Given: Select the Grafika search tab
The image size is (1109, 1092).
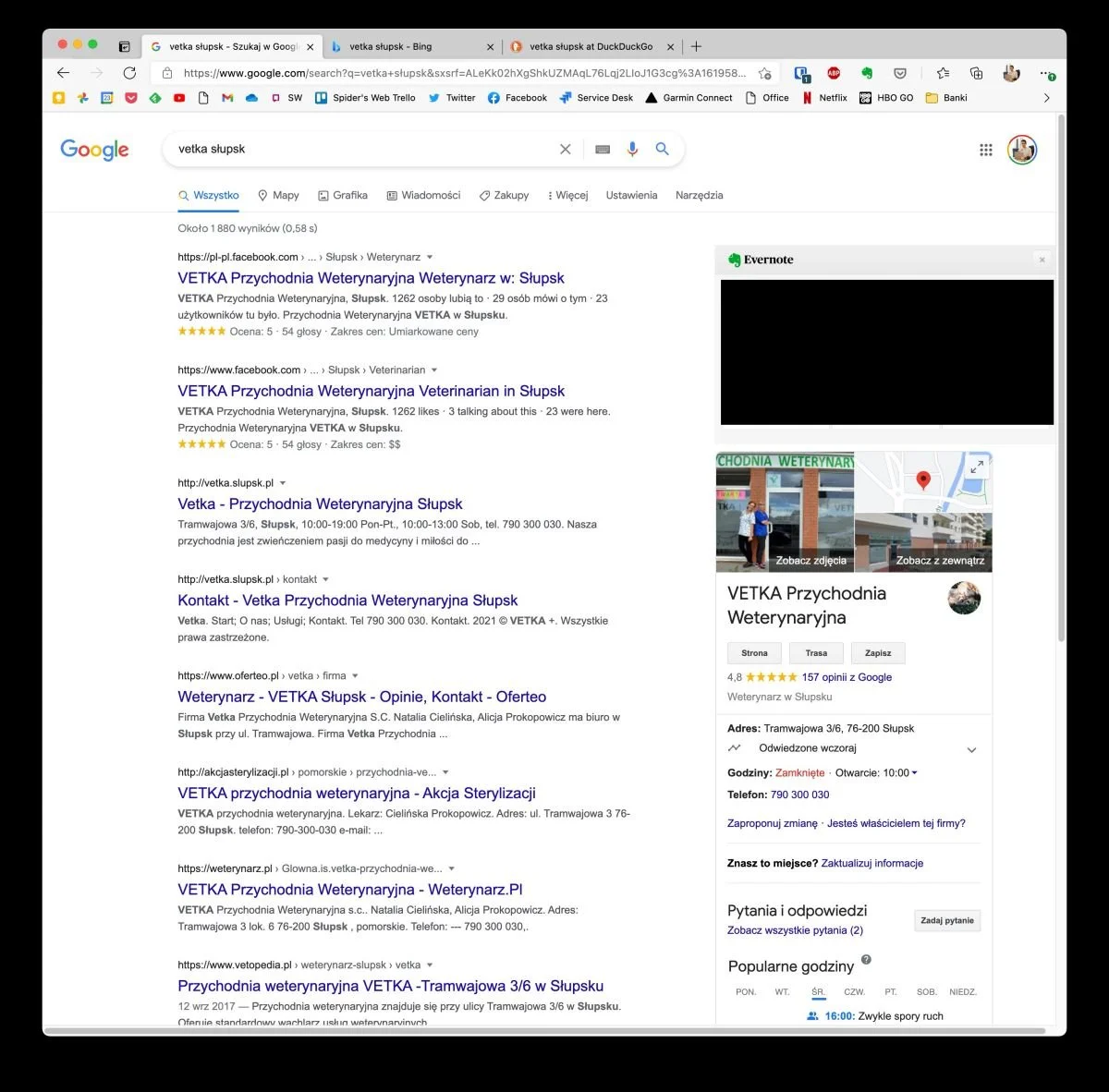Looking at the screenshot, I should click(343, 195).
